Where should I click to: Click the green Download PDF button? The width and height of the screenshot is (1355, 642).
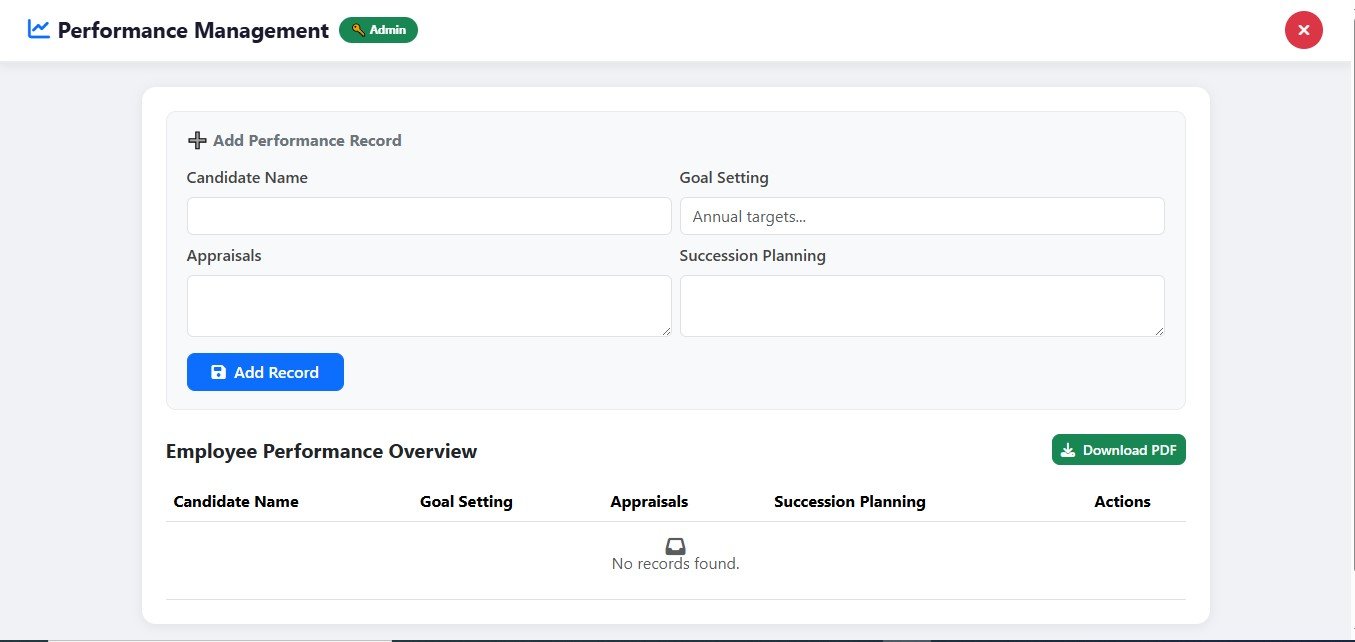point(1118,450)
